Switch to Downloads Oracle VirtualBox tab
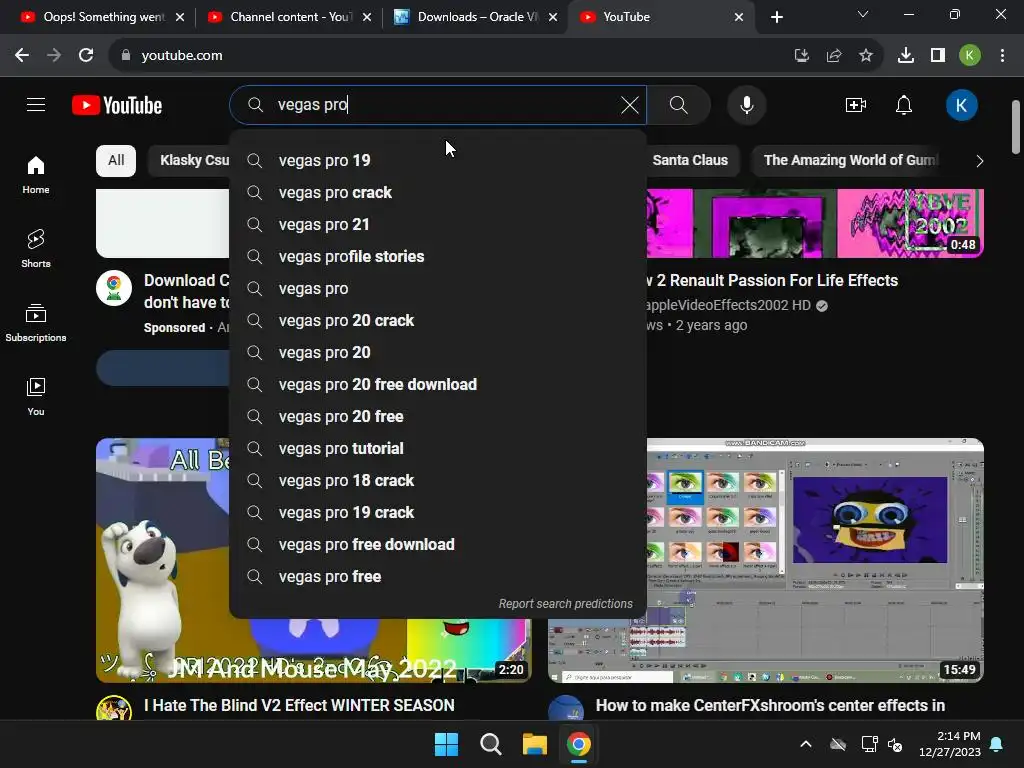 pos(476,17)
